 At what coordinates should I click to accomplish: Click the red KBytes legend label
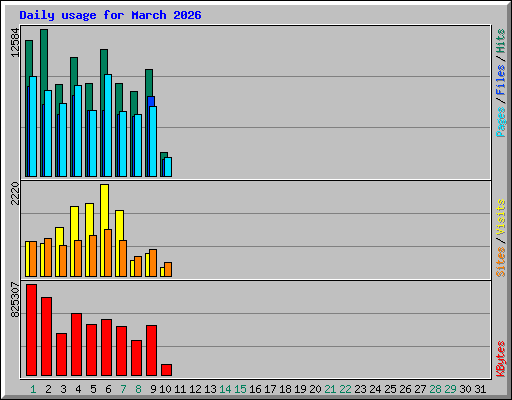coord(500,359)
